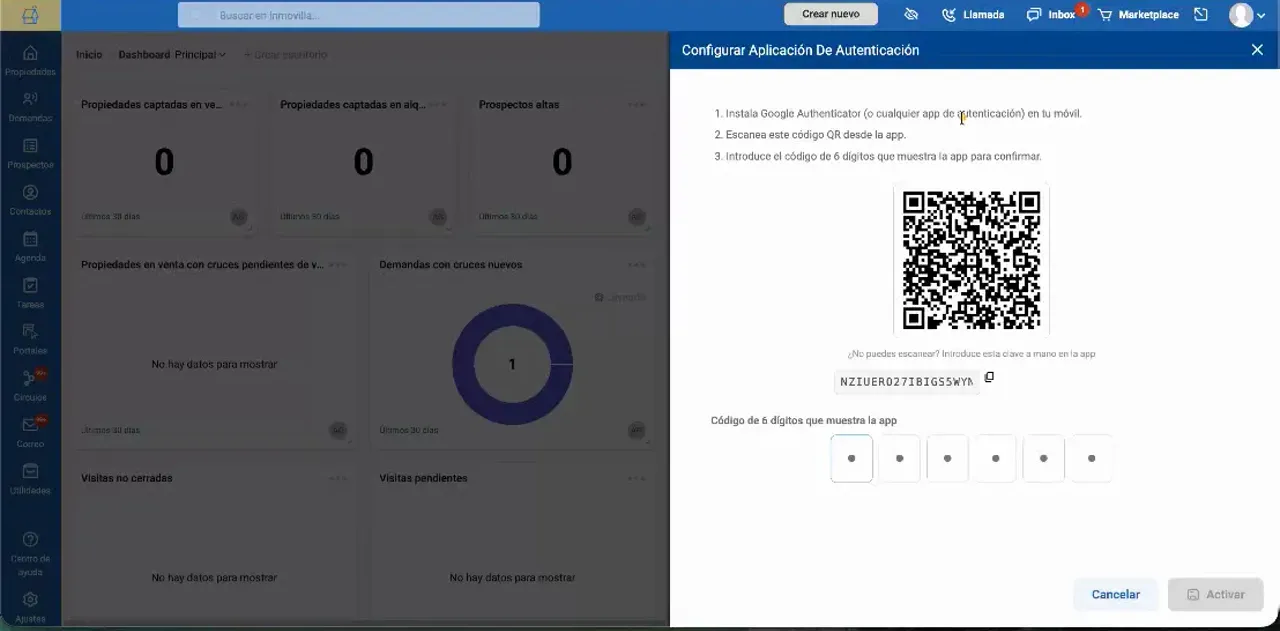This screenshot has height=631, width=1280.
Task: Close the Configurar Aplicación De Autenticación panel
Action: tap(1257, 50)
